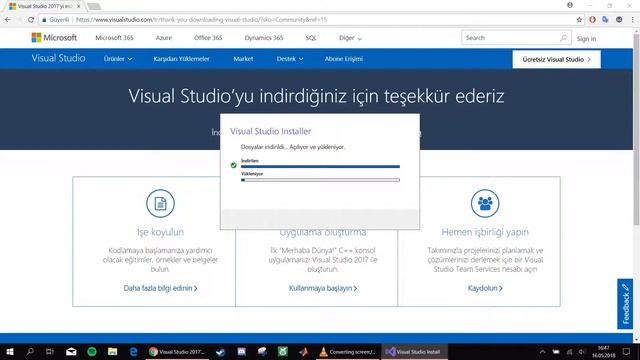Open File Explorer from the taskbar
This screenshot has height=360, width=640.
click(113, 351)
